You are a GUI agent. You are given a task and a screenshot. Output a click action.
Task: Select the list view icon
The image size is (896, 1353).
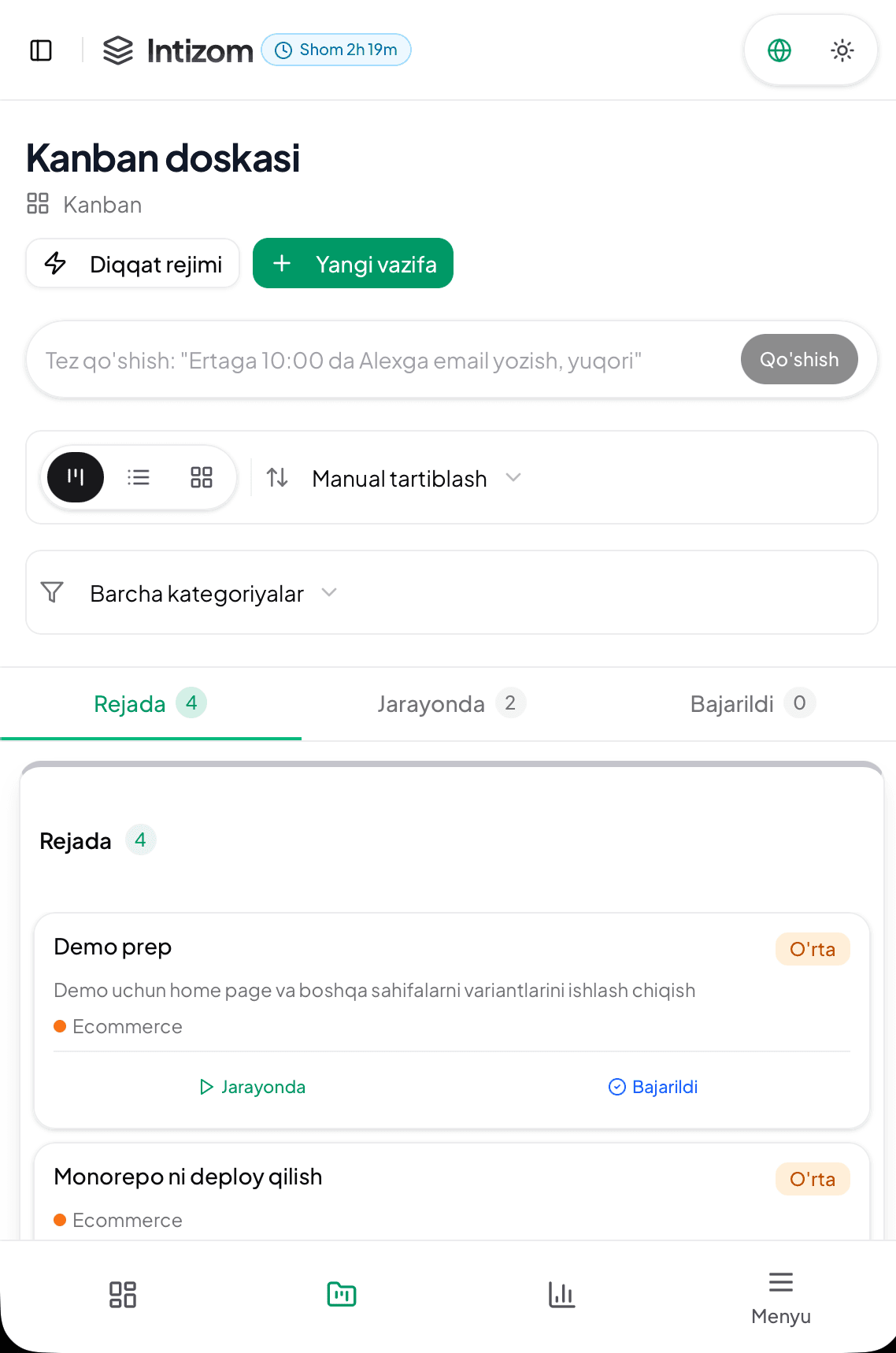pos(139,477)
